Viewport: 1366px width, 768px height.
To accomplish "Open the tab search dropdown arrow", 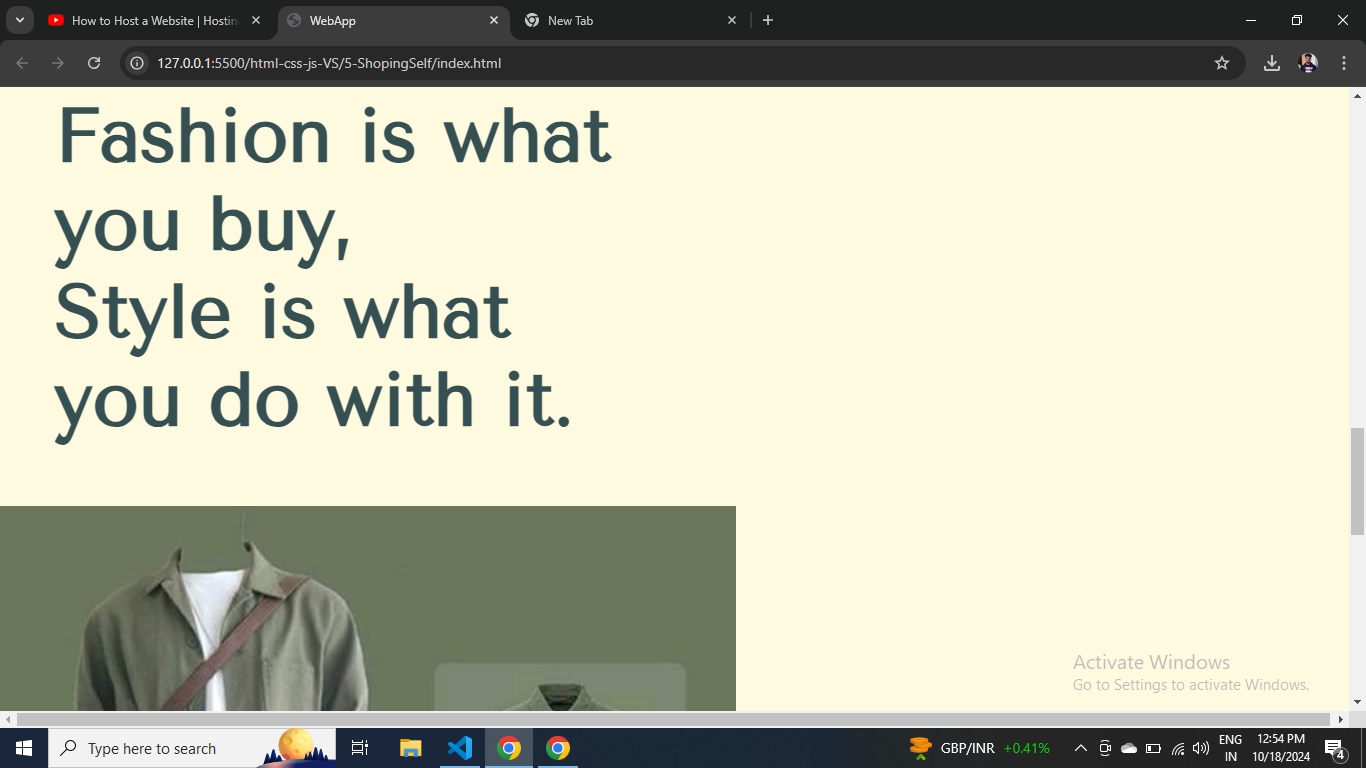I will pyautogui.click(x=19, y=20).
